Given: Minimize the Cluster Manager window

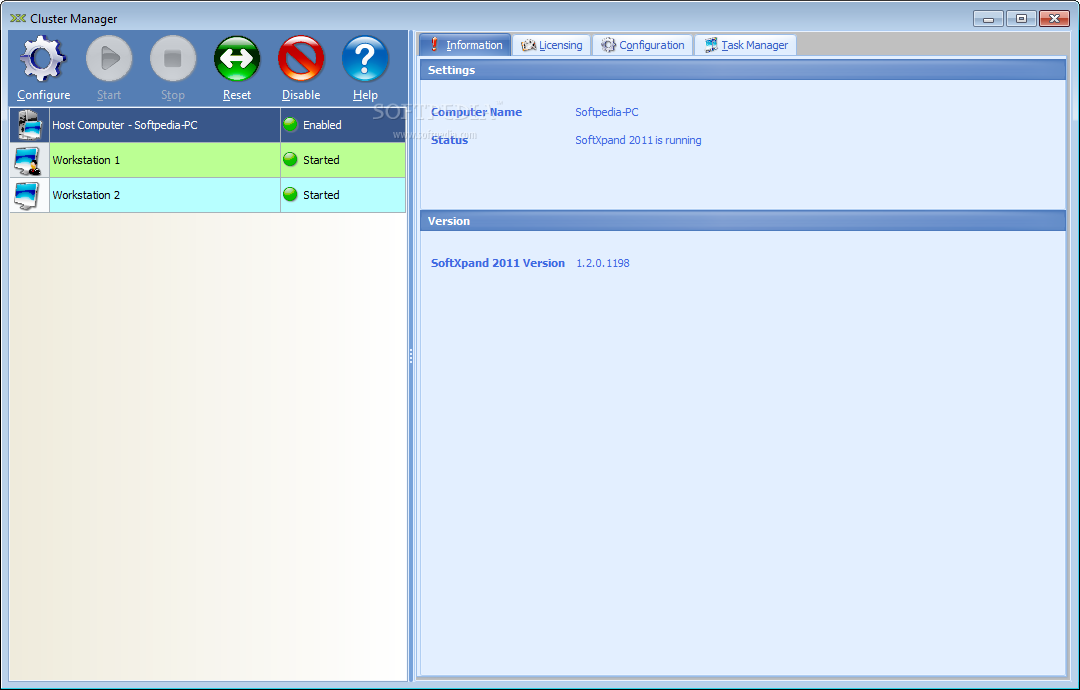Looking at the screenshot, I should click(x=988, y=19).
